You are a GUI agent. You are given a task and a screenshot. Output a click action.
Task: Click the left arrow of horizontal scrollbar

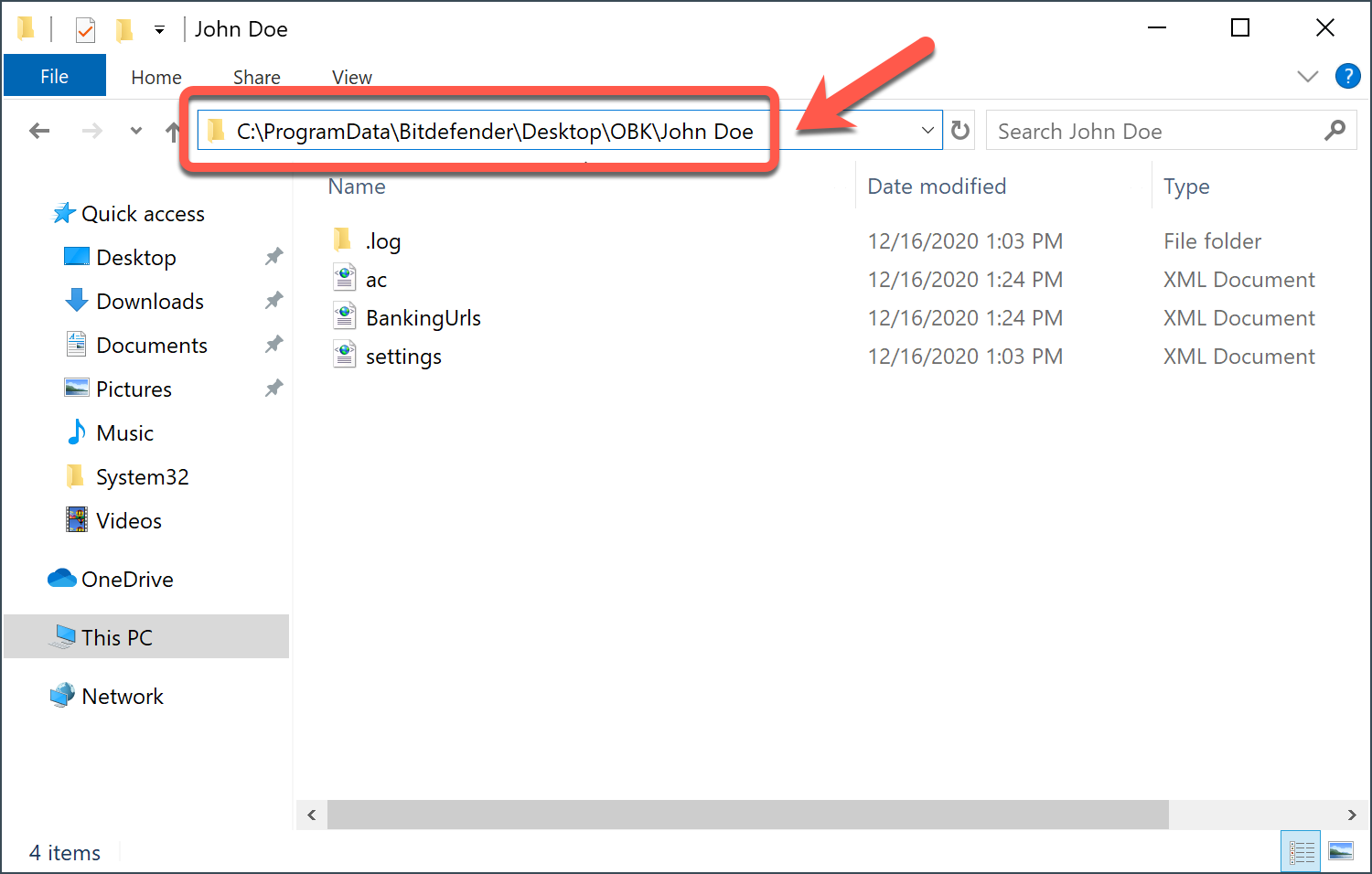[312, 815]
